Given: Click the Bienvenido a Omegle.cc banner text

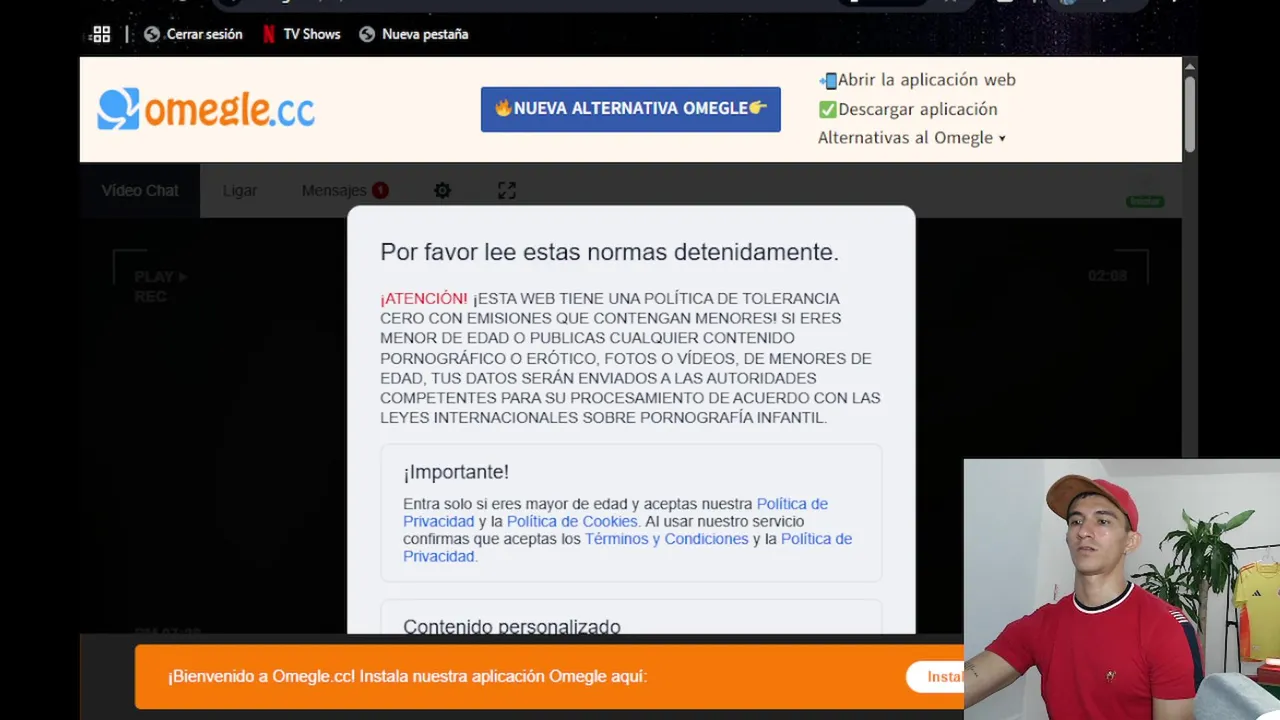Looking at the screenshot, I should (407, 676).
